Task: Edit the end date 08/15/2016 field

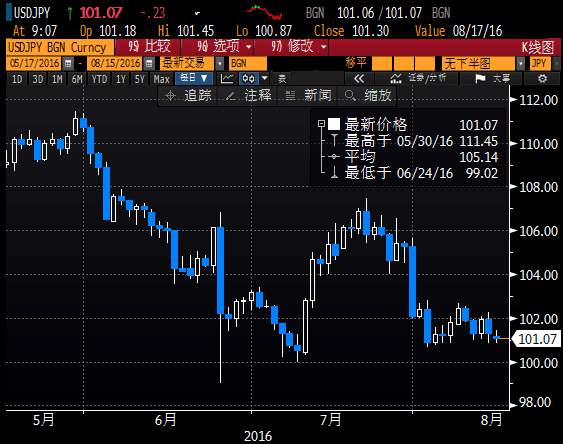Action: 115,64
